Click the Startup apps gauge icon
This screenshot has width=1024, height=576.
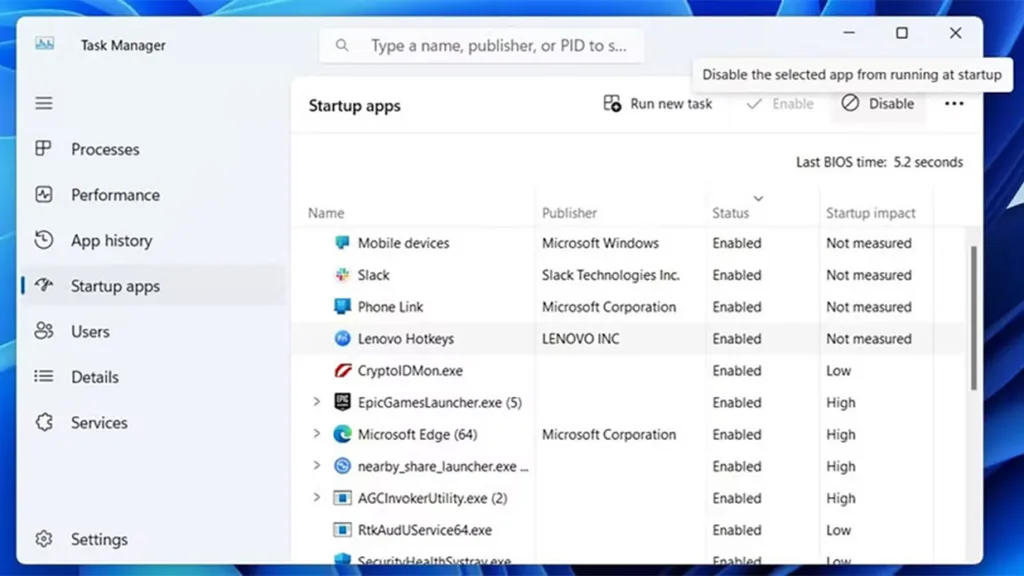[x=44, y=285]
